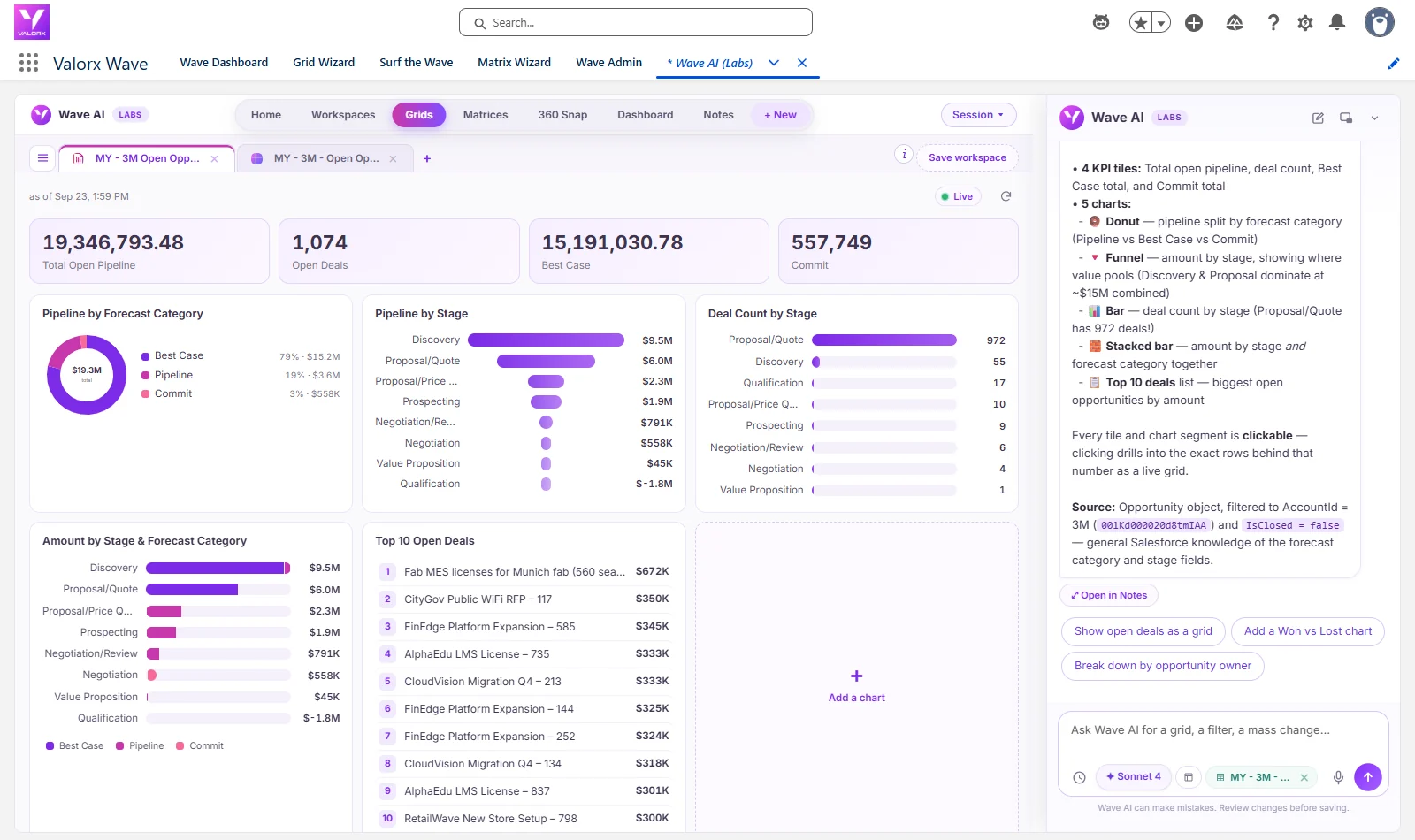Screen dimensions: 1415x840
Task: Open the workspace hamburger menu icon
Action: pos(42,158)
